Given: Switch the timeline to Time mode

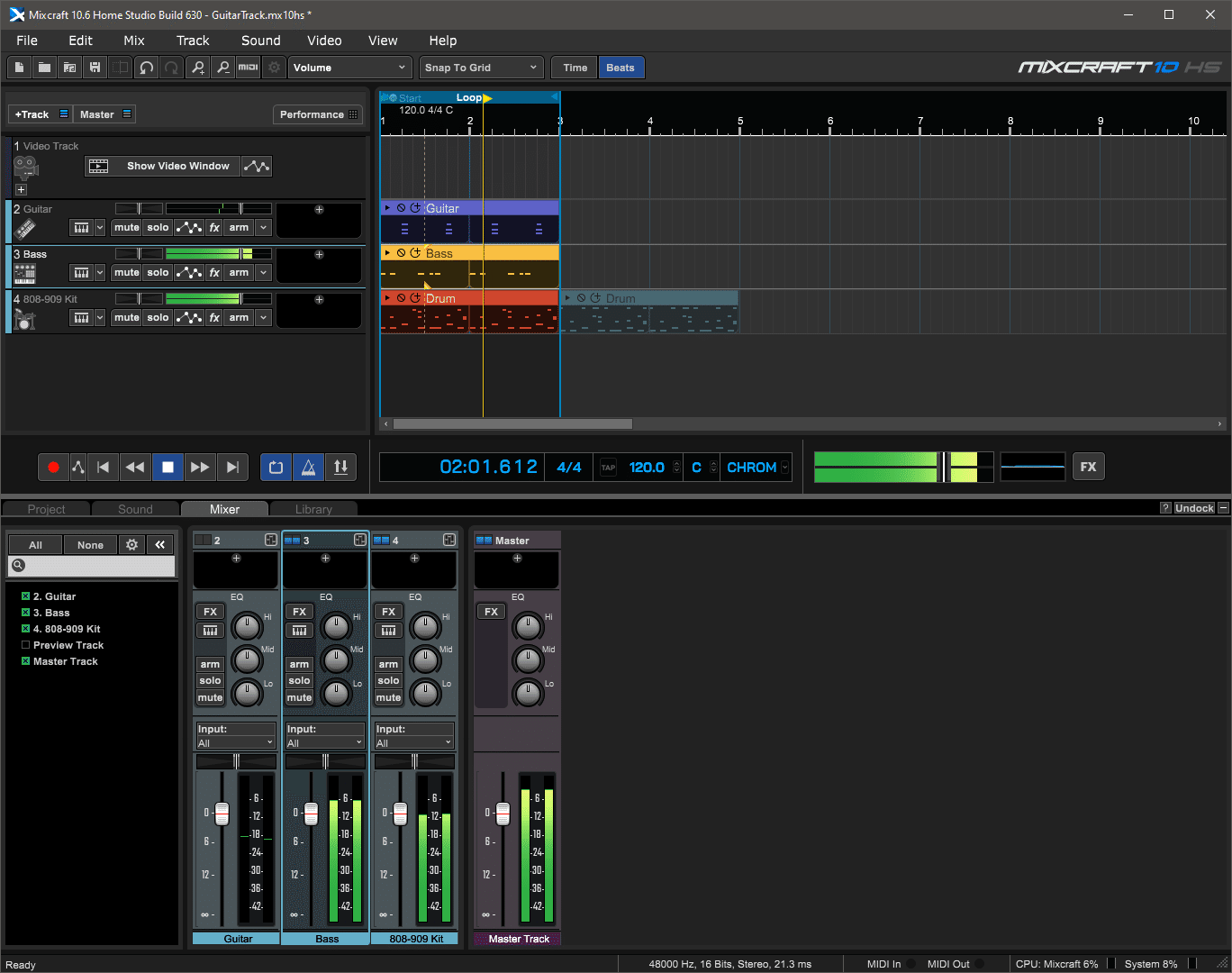Looking at the screenshot, I should click(575, 68).
